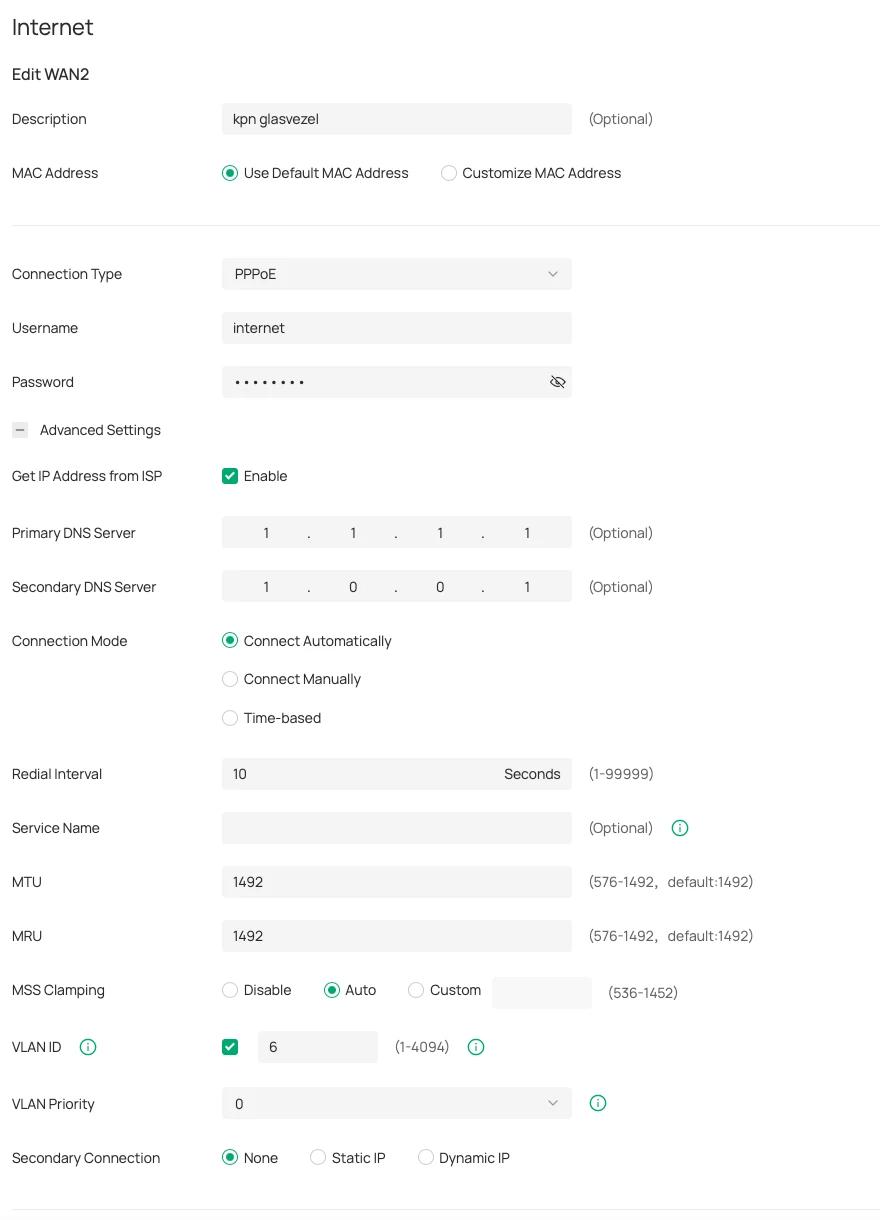Click the Service Name info icon
The image size is (880, 1220).
[x=680, y=828]
